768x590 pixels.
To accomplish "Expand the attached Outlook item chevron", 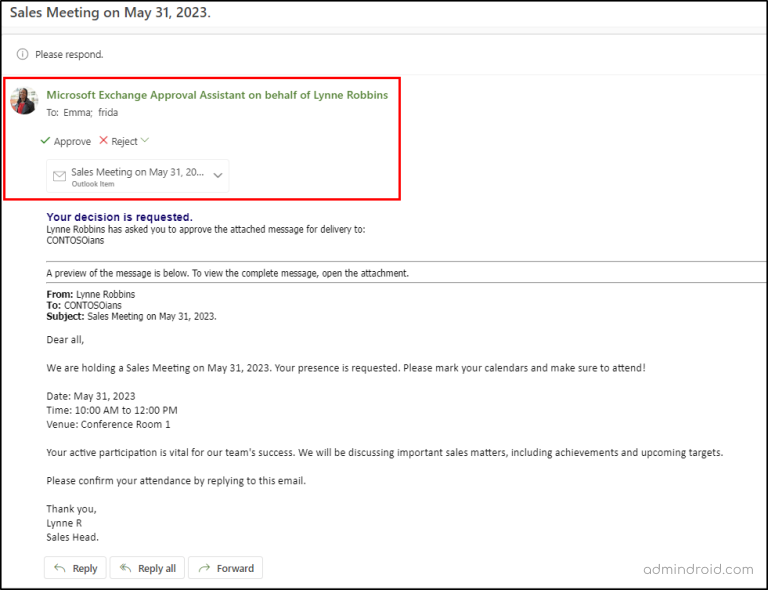I will point(218,175).
